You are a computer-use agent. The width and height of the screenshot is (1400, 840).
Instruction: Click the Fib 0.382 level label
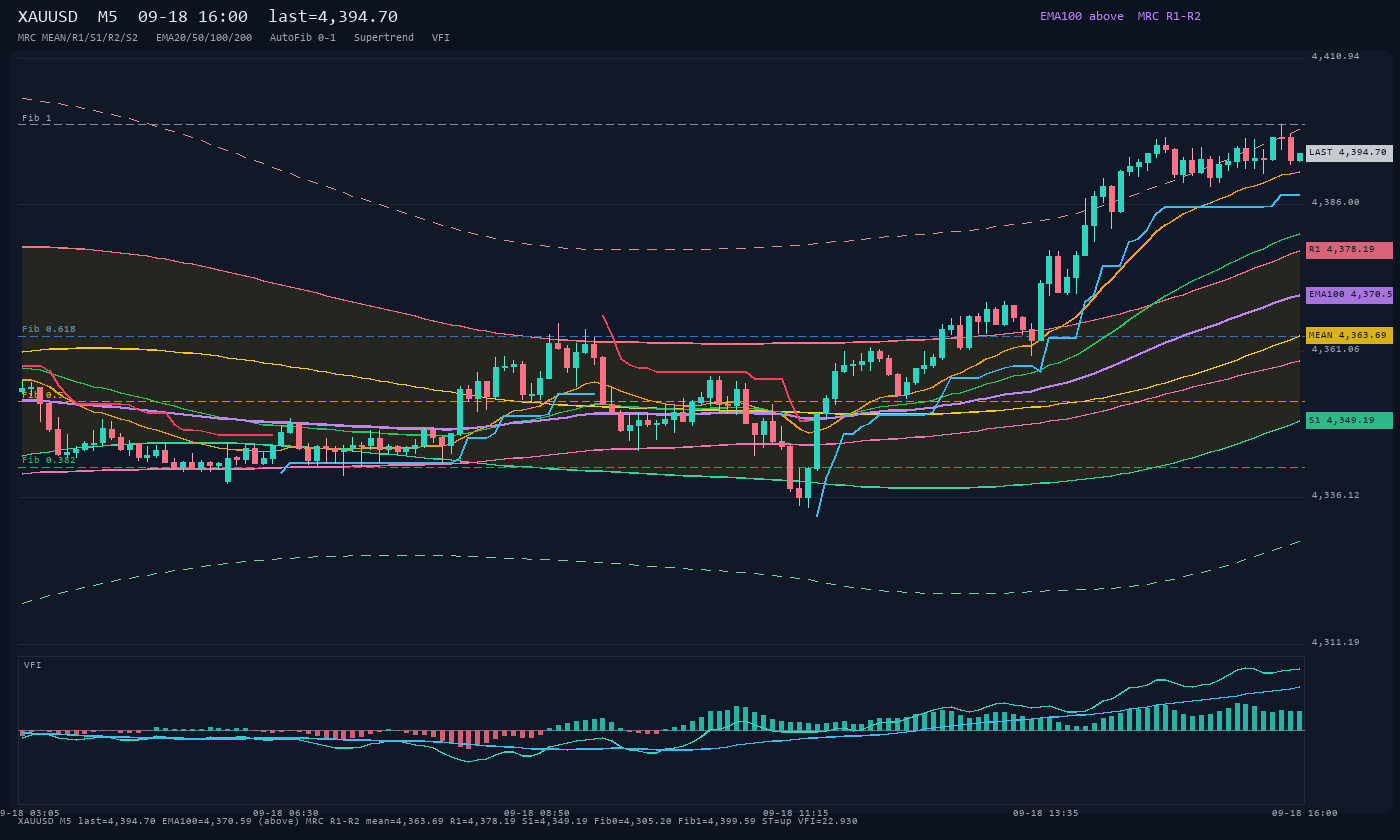[x=49, y=460]
